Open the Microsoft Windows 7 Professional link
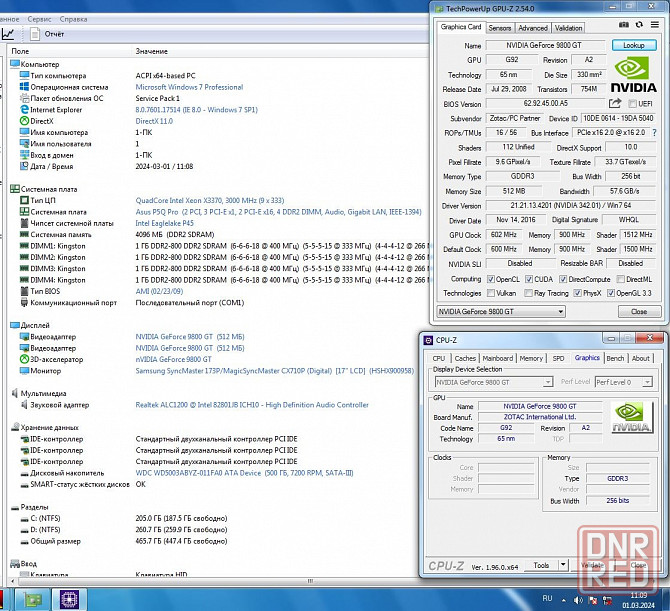 click(x=189, y=87)
